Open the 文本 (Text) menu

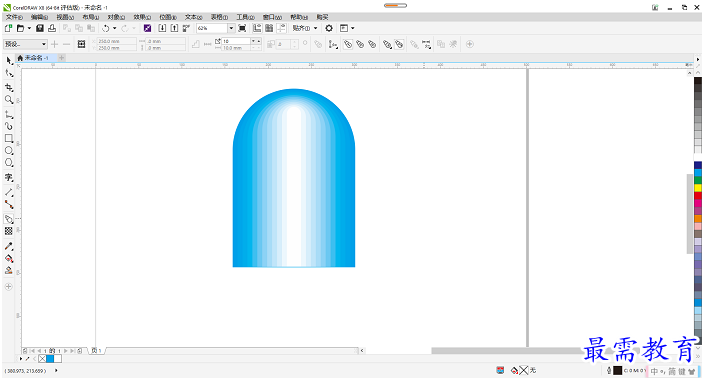194,17
